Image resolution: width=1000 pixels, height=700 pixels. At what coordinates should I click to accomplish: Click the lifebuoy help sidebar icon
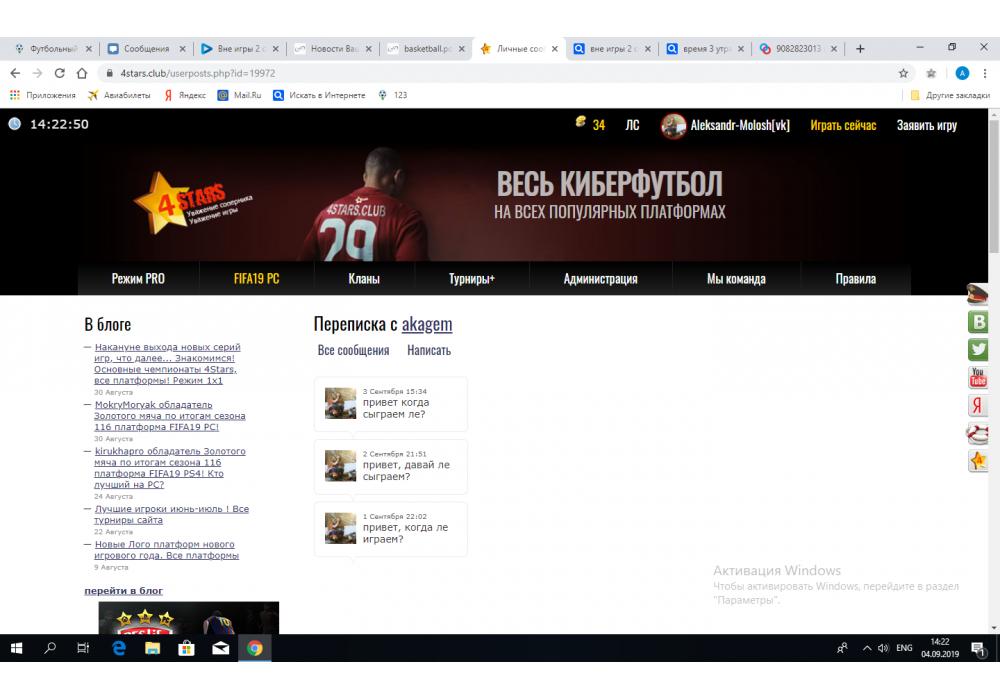coord(978,434)
